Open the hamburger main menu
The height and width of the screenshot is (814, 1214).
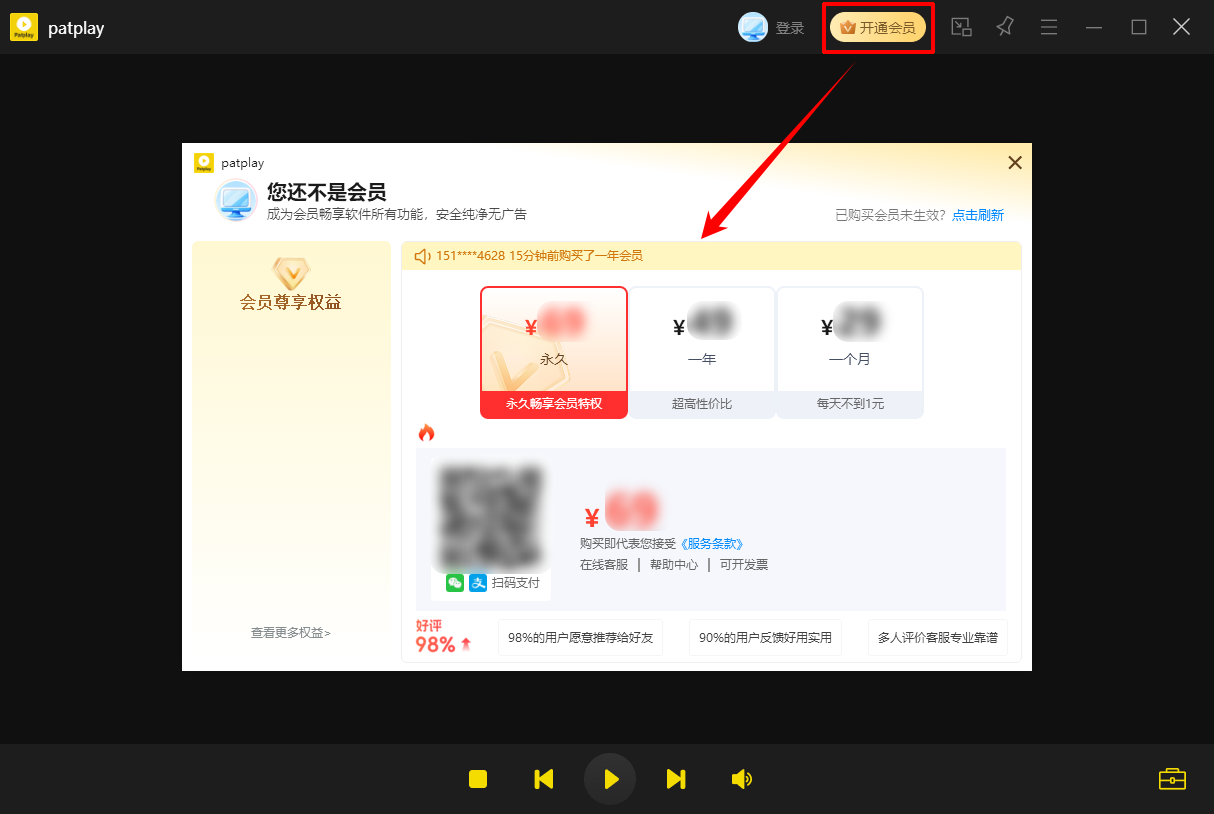pos(1049,27)
